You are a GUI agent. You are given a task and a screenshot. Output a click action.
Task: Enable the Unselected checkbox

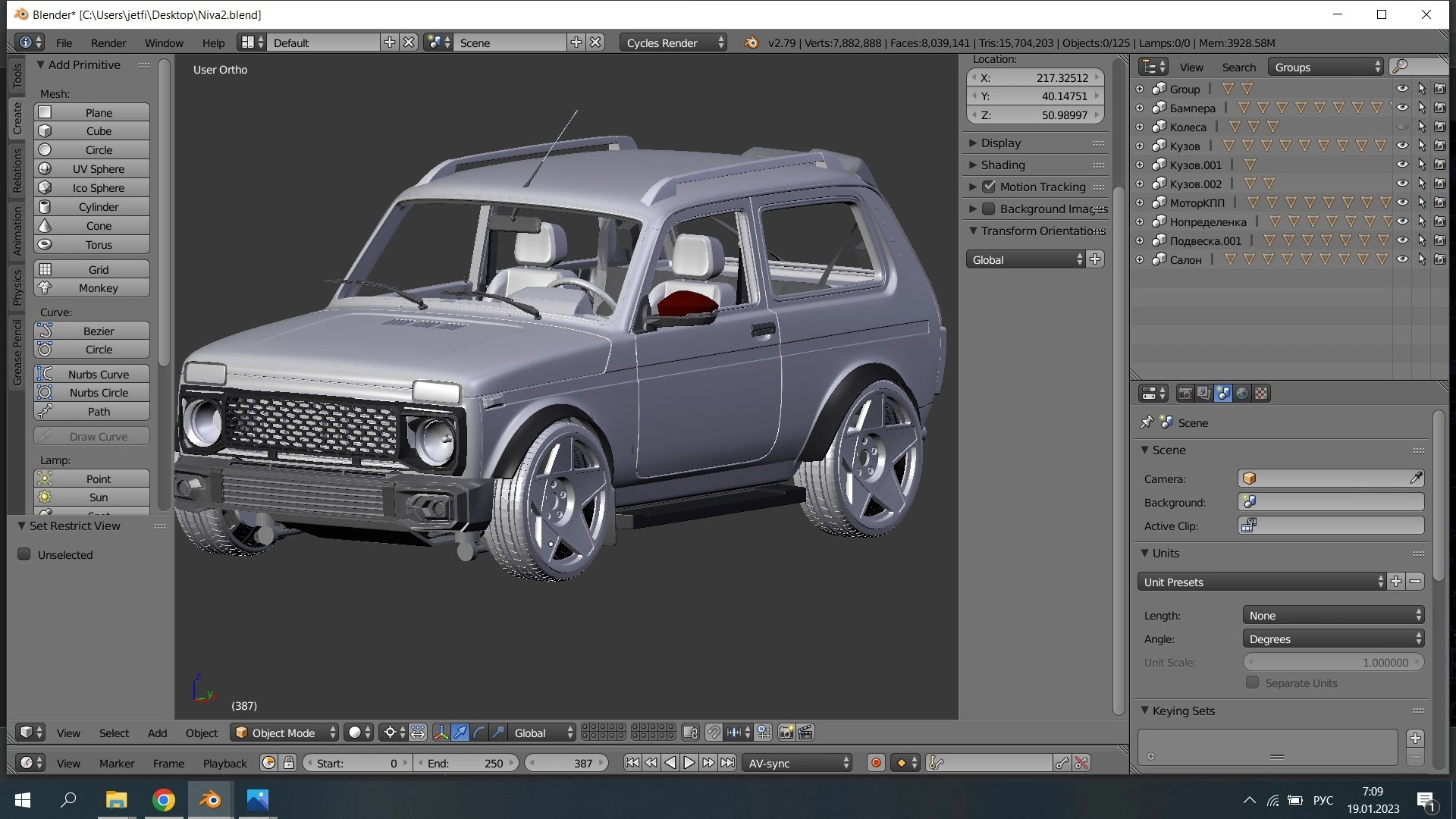tap(24, 554)
